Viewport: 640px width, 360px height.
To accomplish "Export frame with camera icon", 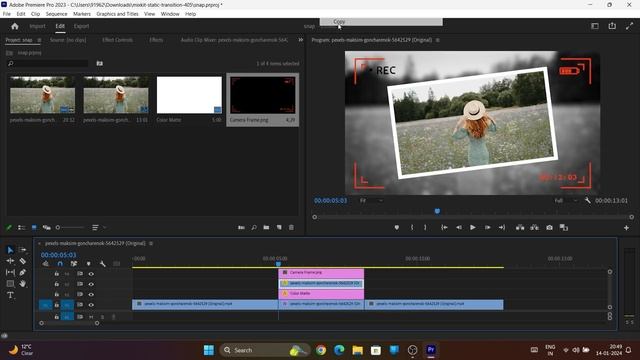I will 549,228.
